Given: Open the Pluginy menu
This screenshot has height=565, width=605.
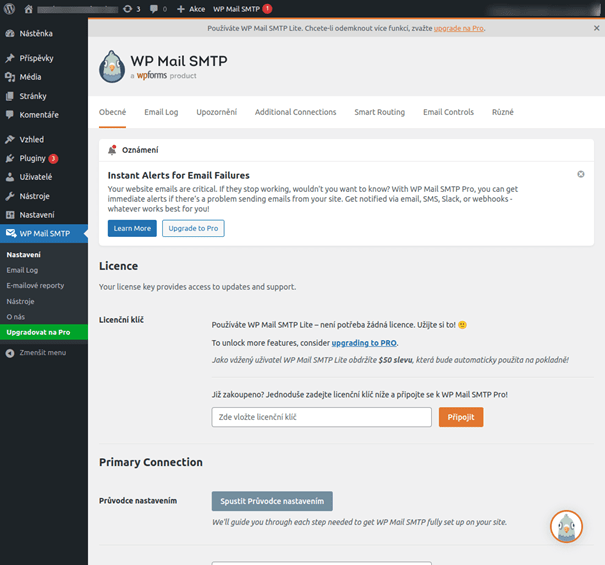Looking at the screenshot, I should pyautogui.click(x=32, y=158).
